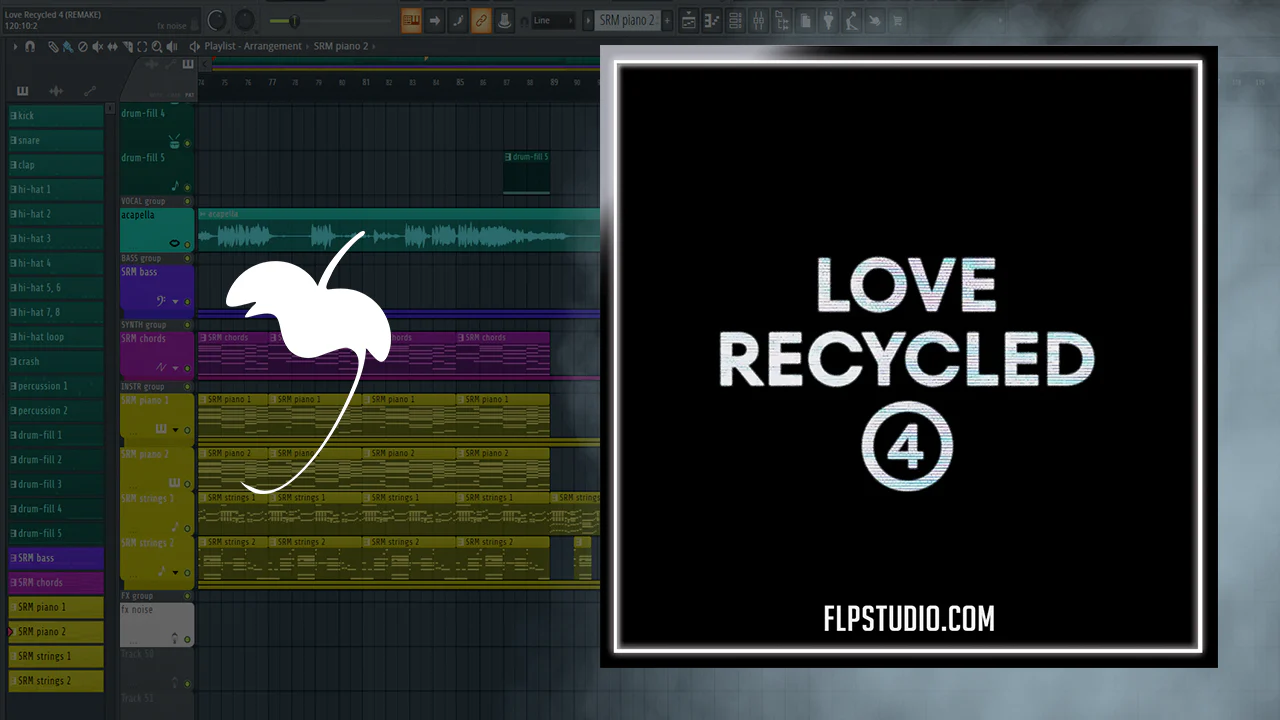Select the drum-fill 5 clip in playlist
The image size is (1280, 720).
pyautogui.click(x=526, y=172)
